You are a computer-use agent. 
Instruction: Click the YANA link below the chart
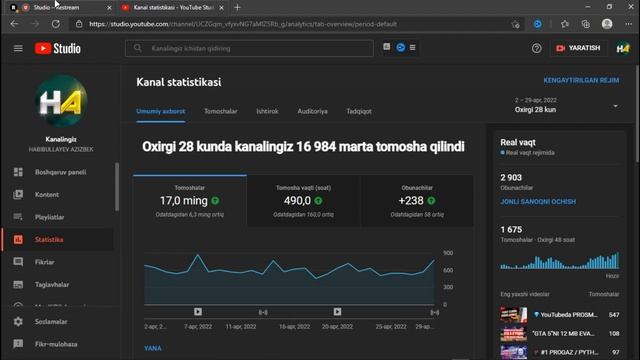(x=153, y=348)
